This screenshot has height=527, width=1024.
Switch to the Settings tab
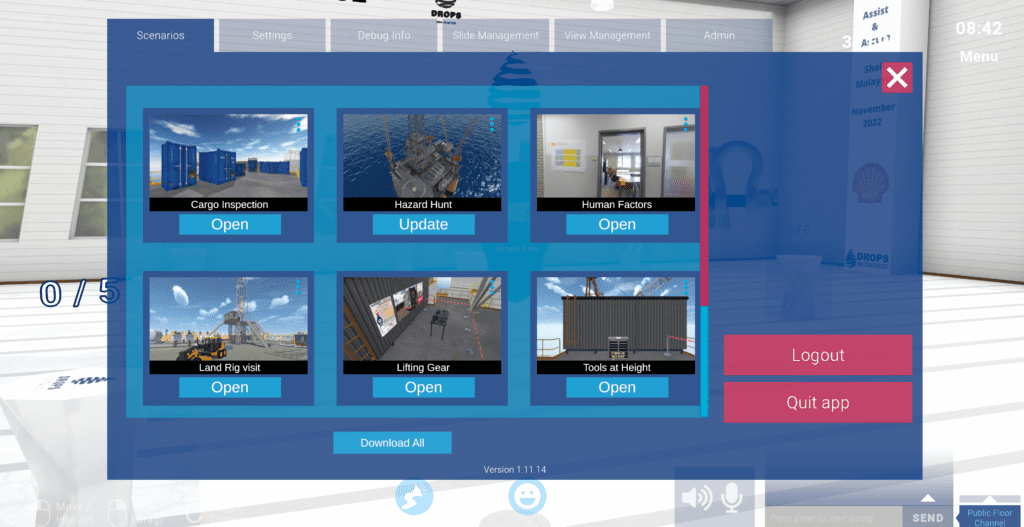[x=272, y=35]
